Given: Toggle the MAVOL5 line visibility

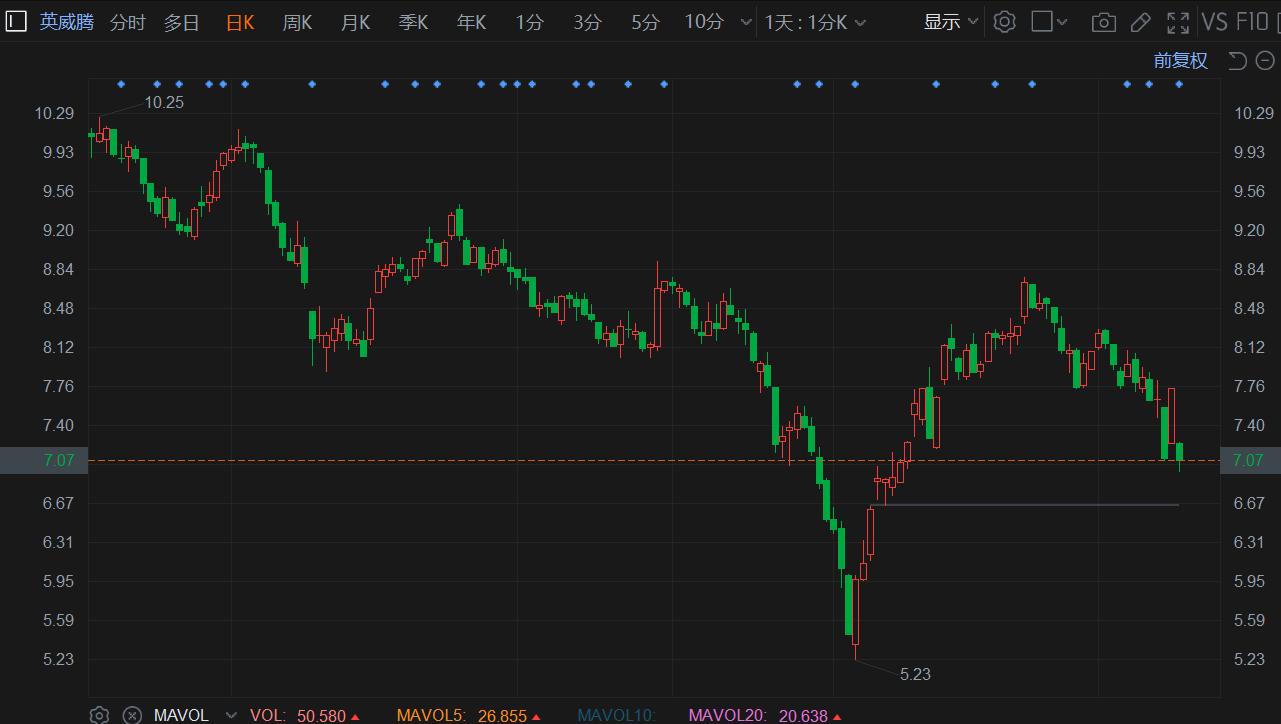Looking at the screenshot, I should pyautogui.click(x=430, y=715).
